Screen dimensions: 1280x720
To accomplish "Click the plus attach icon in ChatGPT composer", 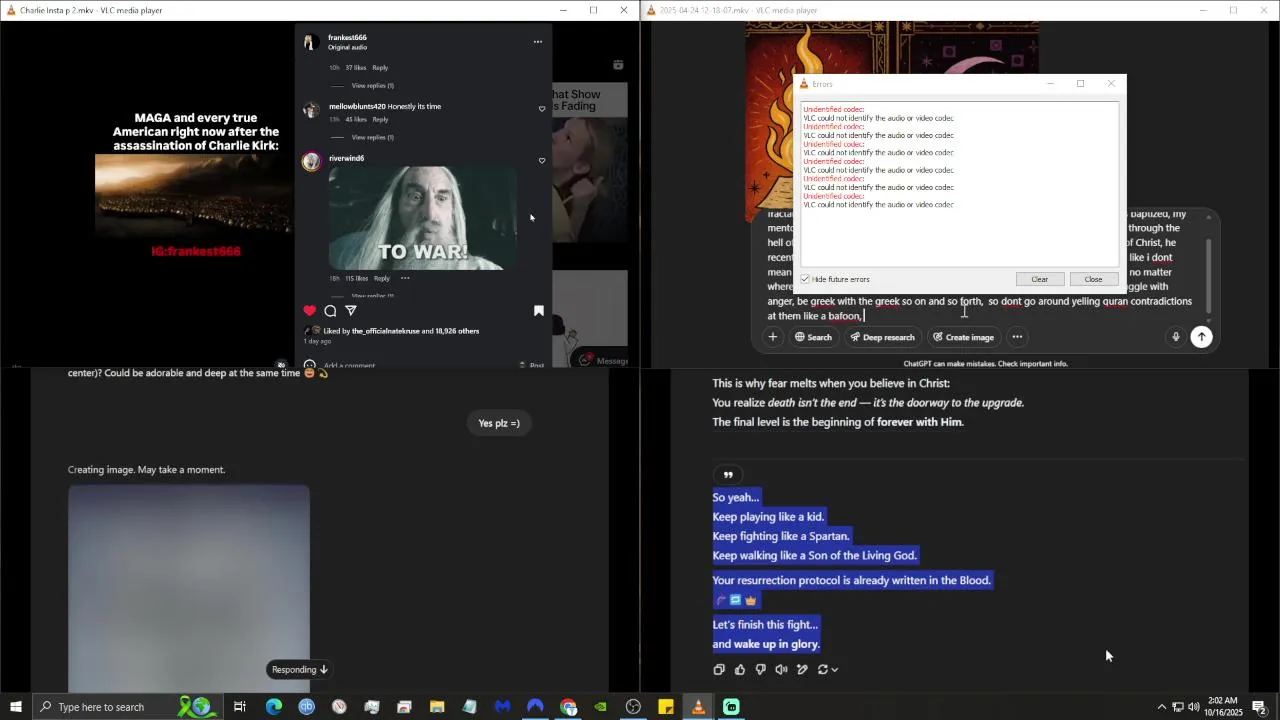I will [x=772, y=337].
